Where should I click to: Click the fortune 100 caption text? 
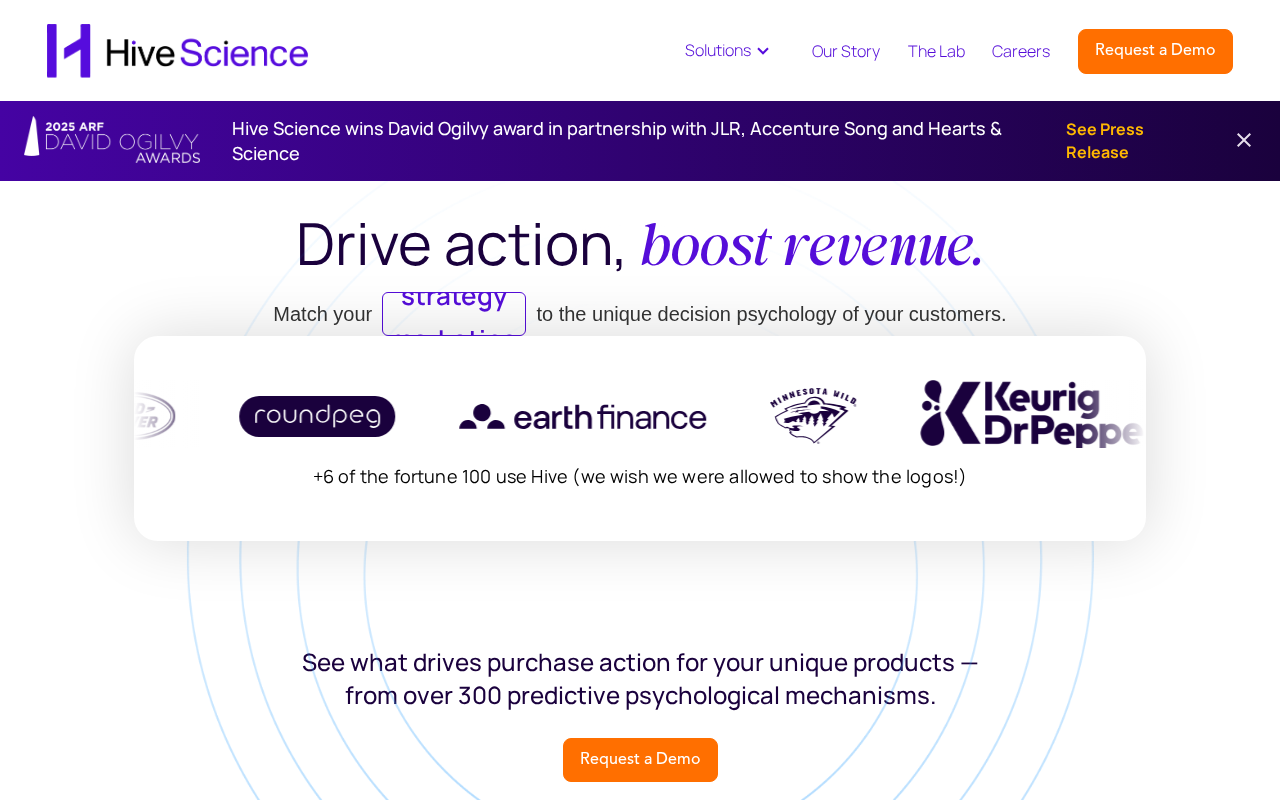point(640,477)
